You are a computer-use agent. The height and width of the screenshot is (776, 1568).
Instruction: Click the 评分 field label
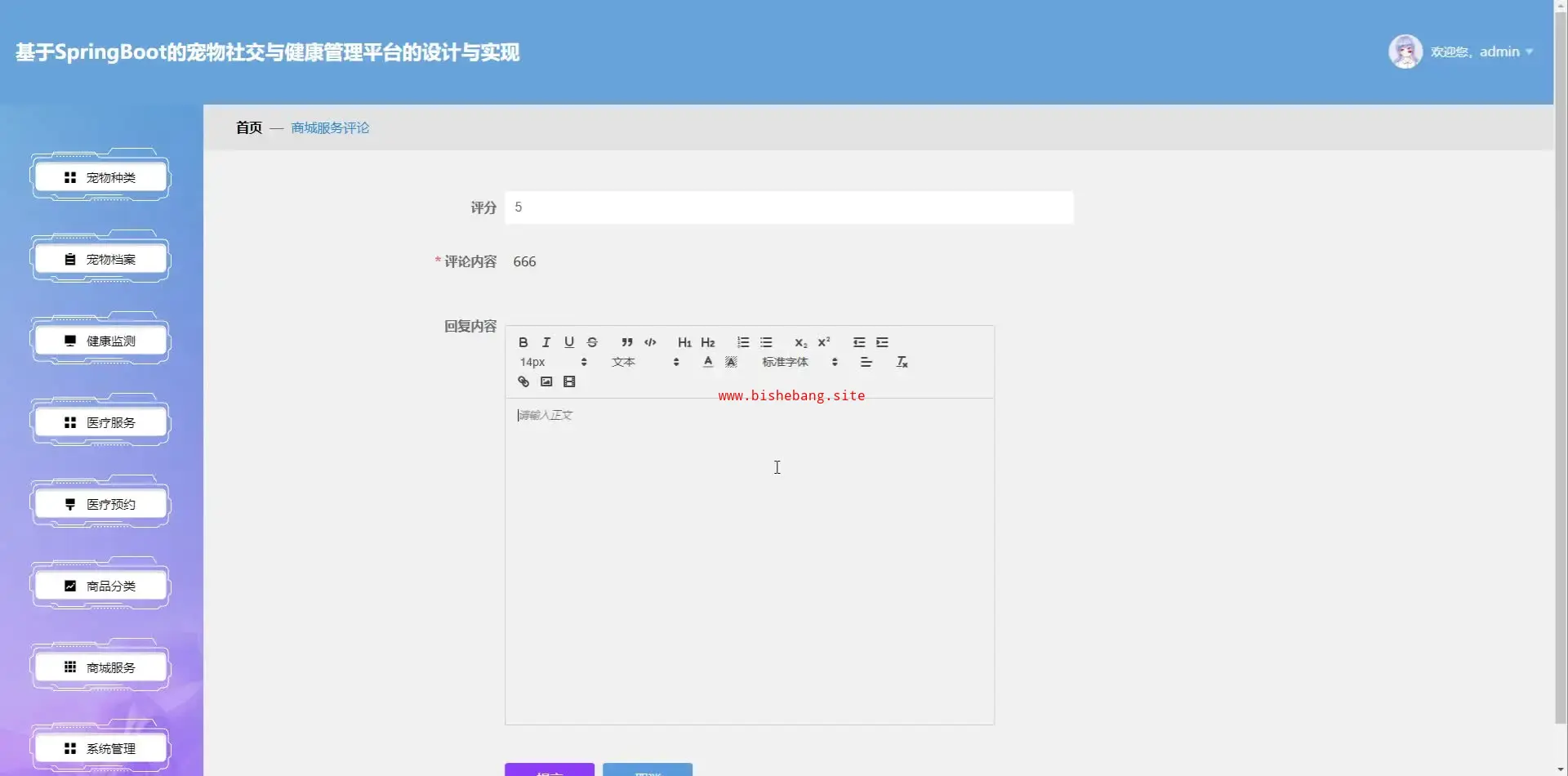(483, 207)
